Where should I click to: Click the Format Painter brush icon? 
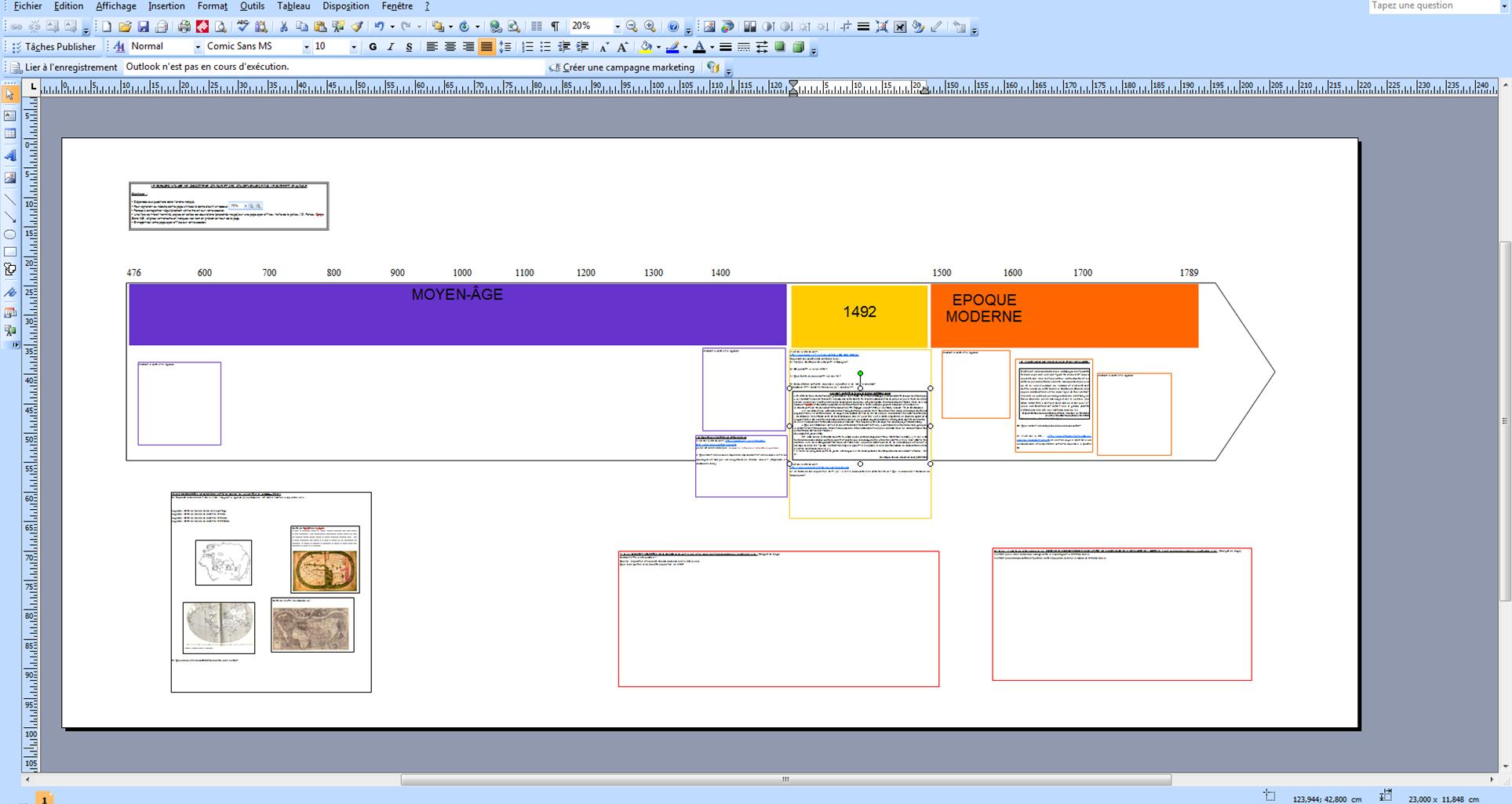(357, 27)
